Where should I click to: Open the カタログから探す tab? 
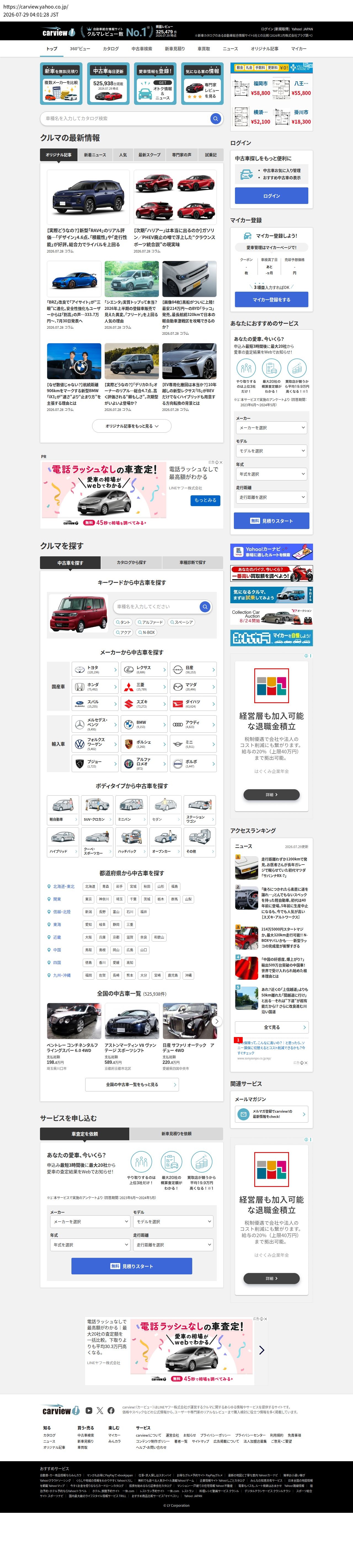[x=132, y=562]
